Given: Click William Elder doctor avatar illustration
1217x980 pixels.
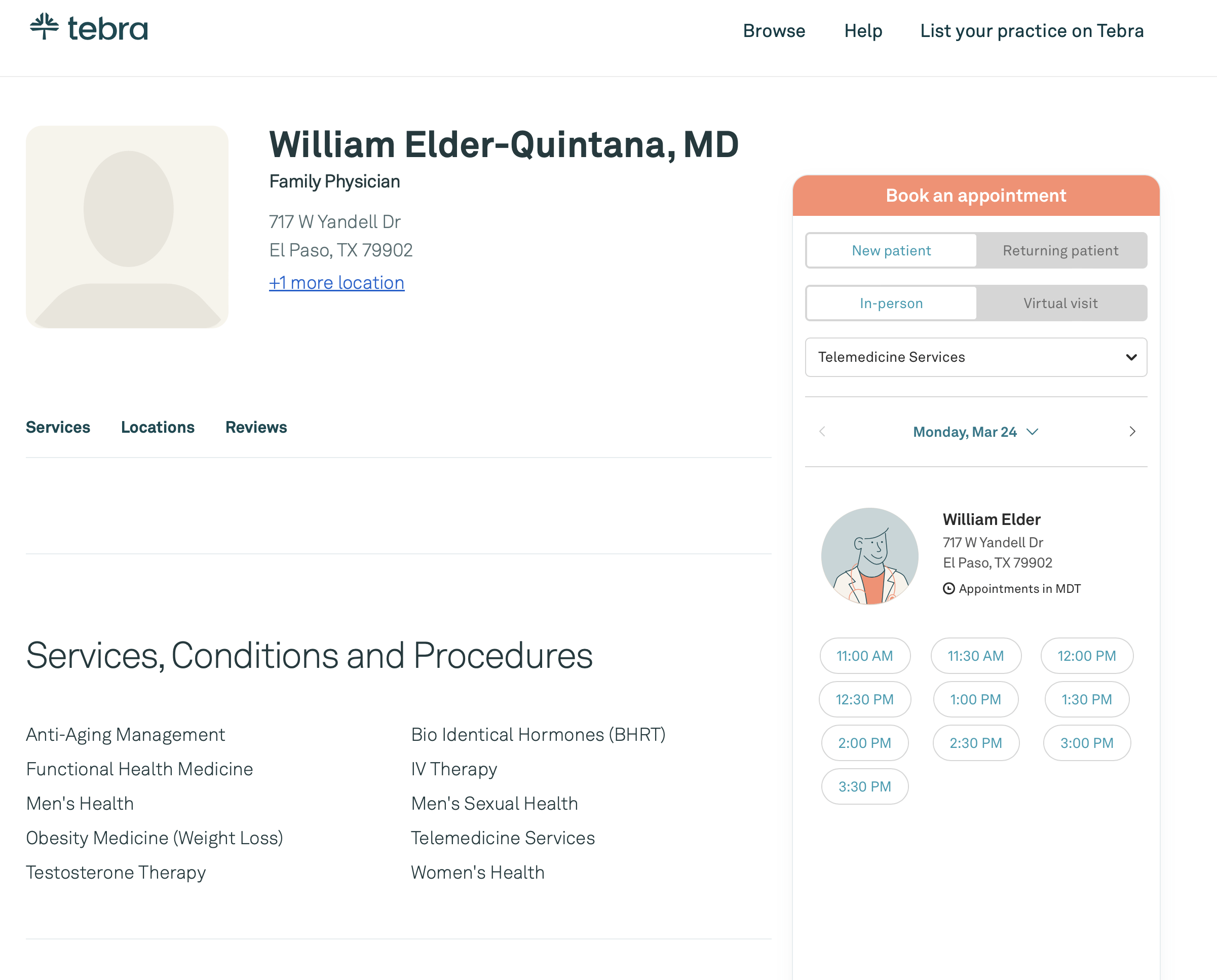Looking at the screenshot, I should point(869,556).
